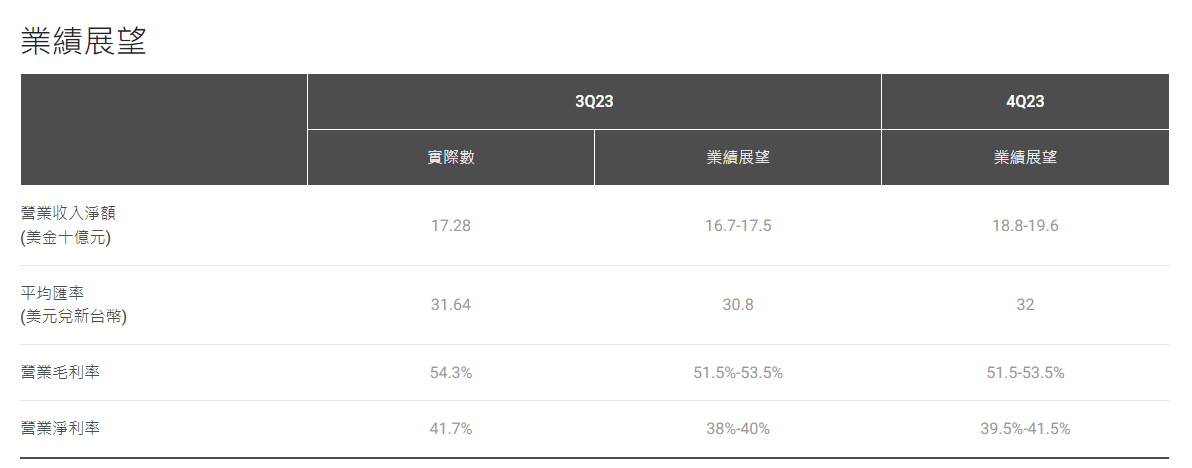1192x468 pixels.
Task: Click the 54.3% gross margin value
Action: [451, 373]
